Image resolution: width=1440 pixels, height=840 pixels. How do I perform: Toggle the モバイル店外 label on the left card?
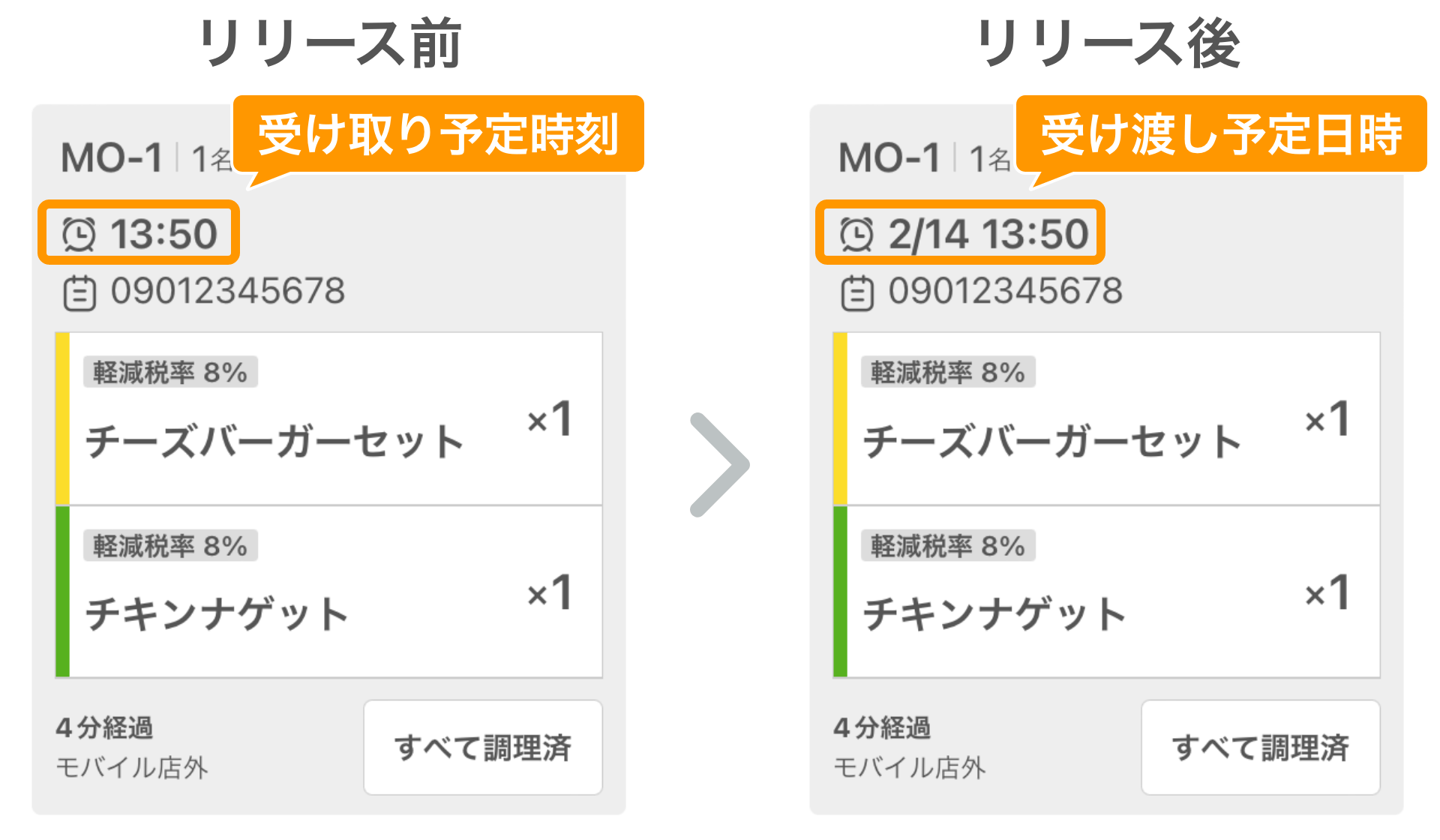[131, 767]
